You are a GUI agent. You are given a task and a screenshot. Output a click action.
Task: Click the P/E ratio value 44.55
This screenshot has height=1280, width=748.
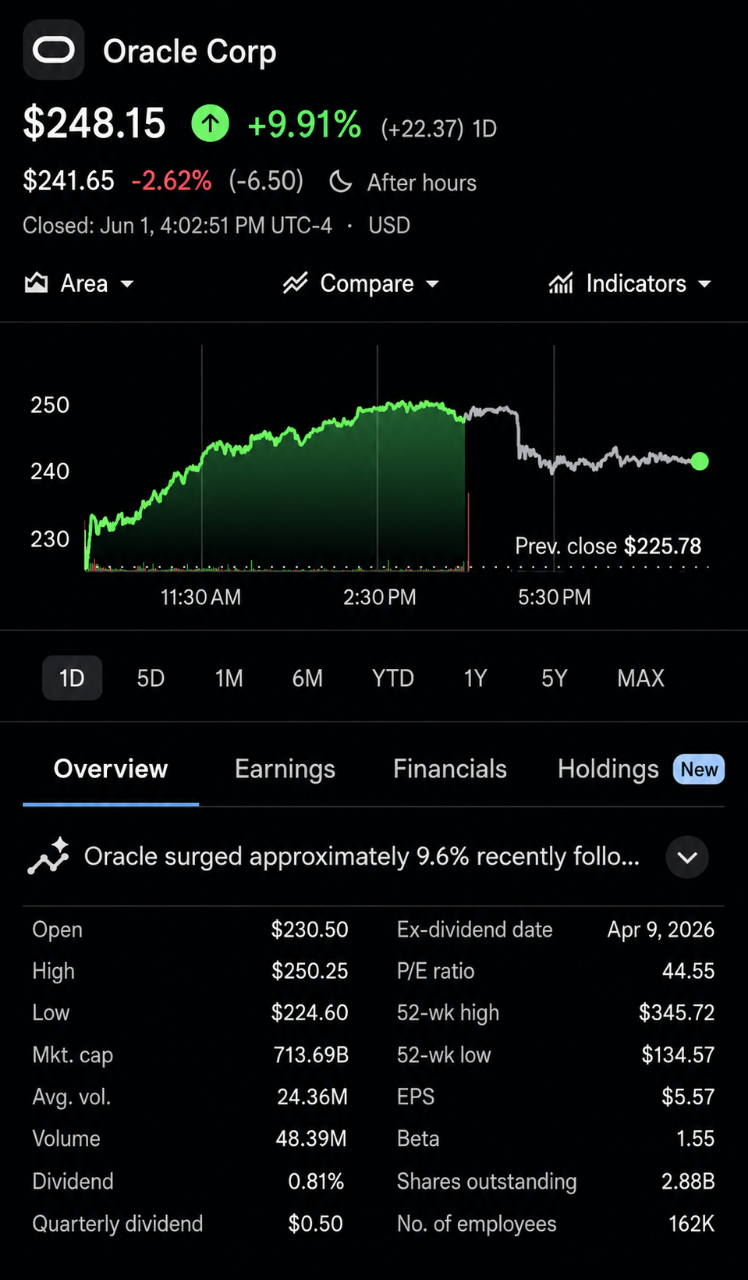coord(688,971)
